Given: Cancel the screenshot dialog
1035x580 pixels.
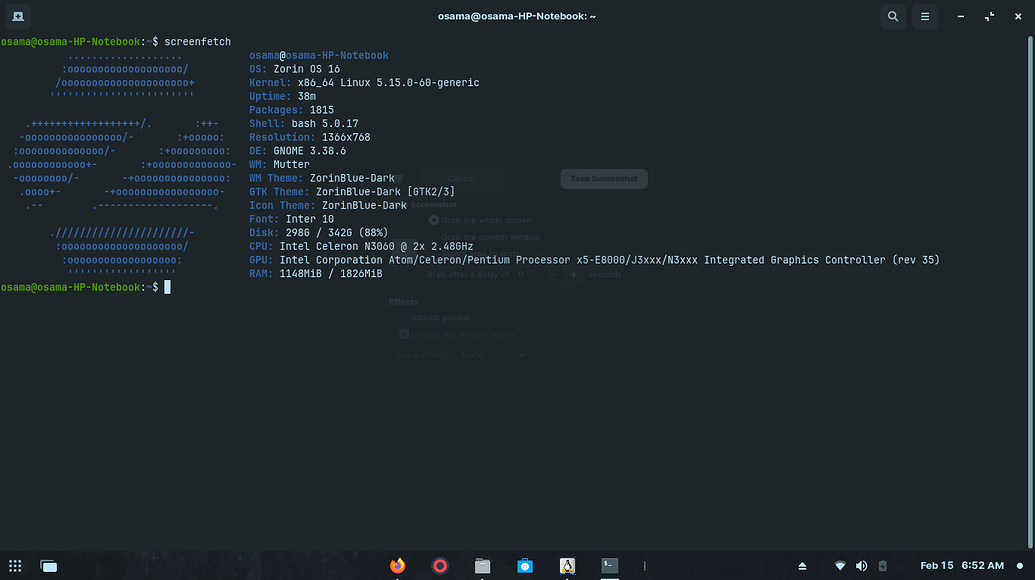Looking at the screenshot, I should pyautogui.click(x=461, y=178).
